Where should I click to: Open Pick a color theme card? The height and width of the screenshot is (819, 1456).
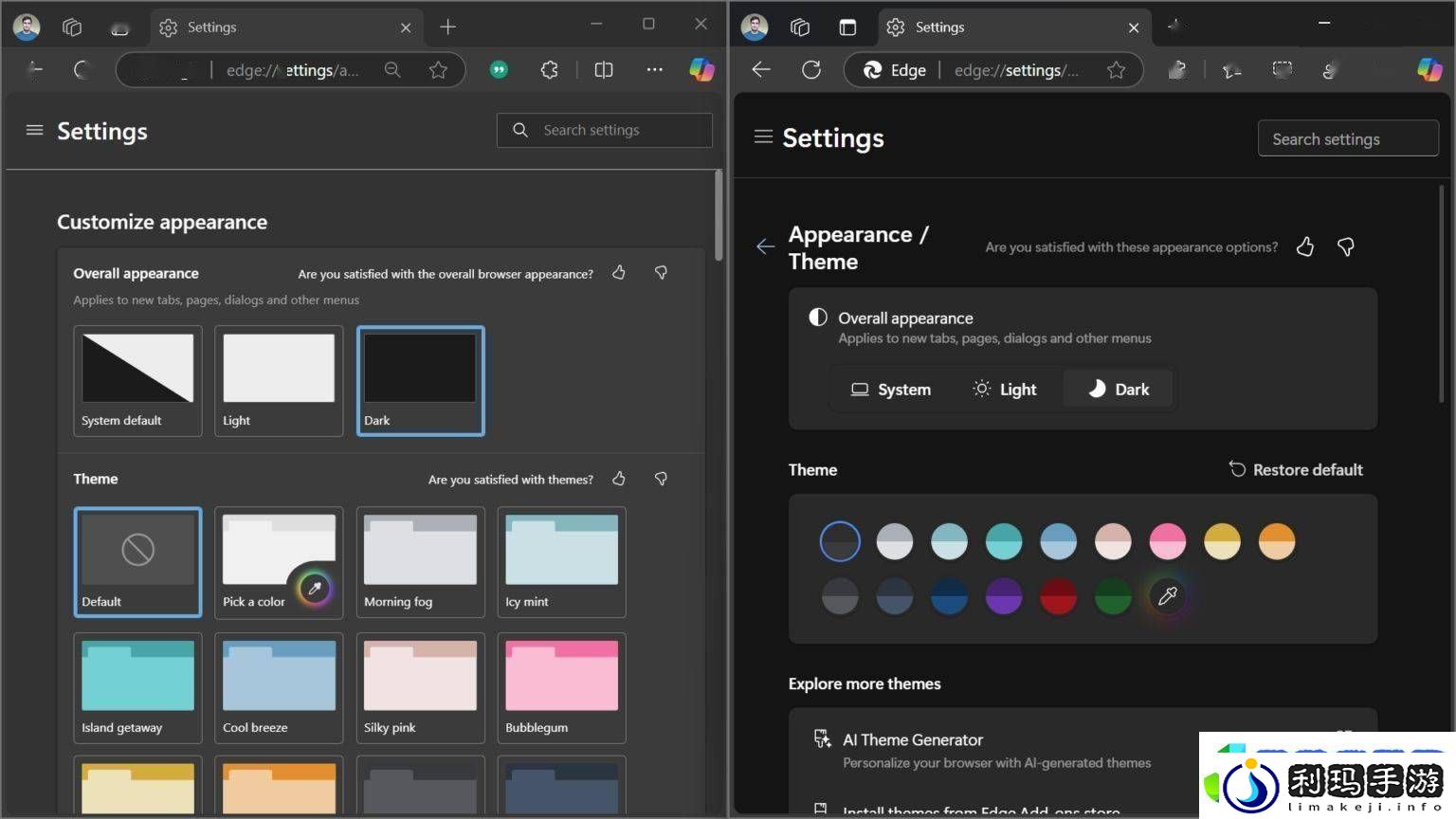[279, 562]
